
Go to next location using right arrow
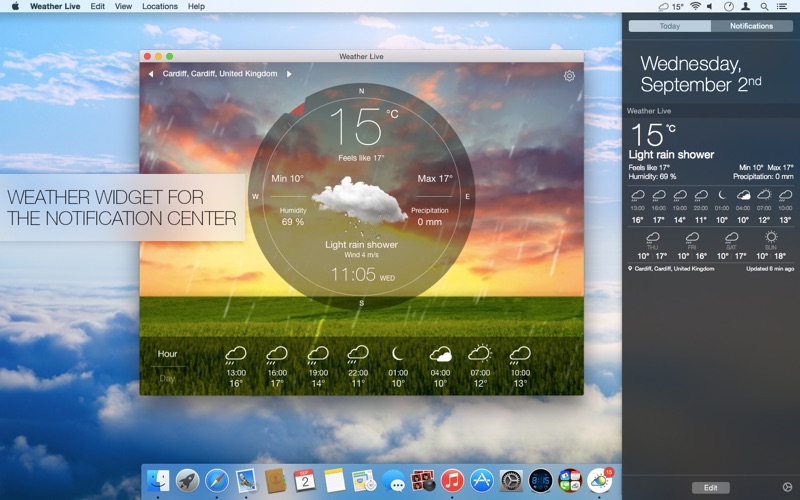click(x=289, y=74)
